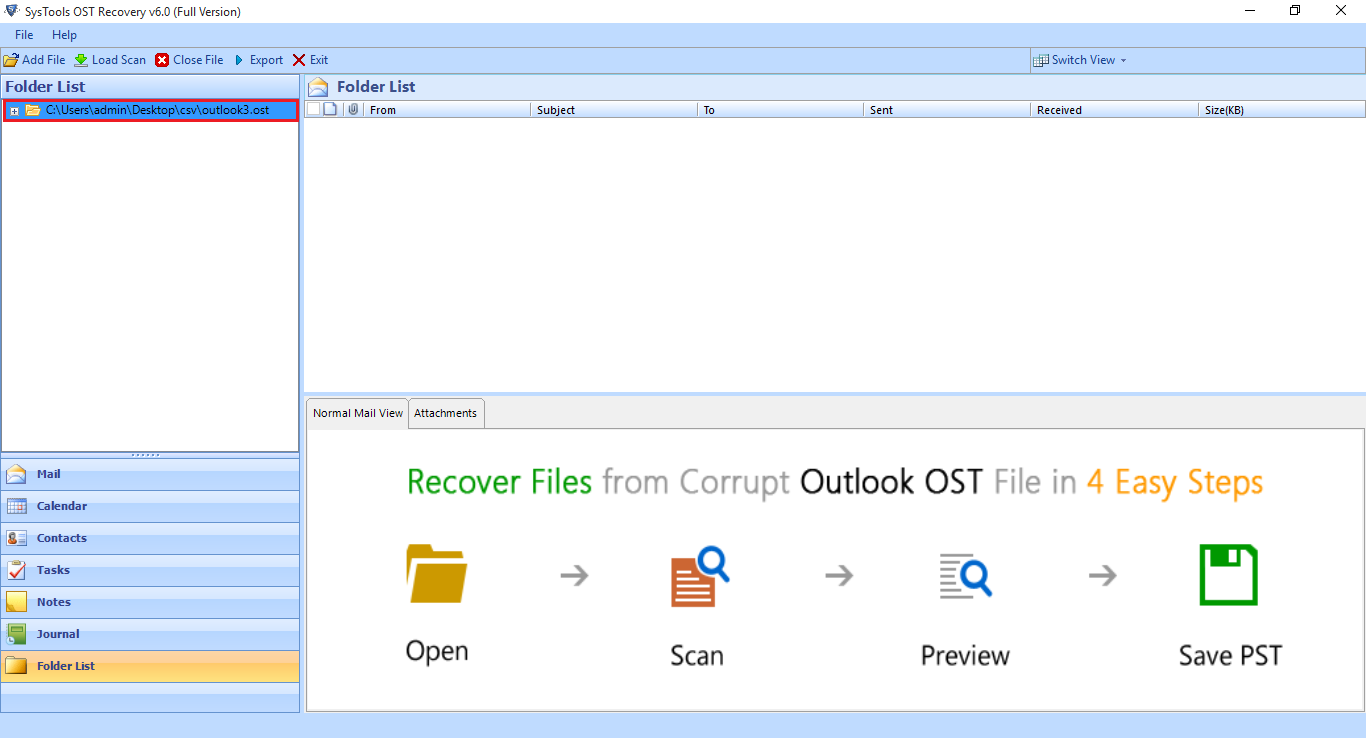Click the red Close File icon

tap(162, 60)
